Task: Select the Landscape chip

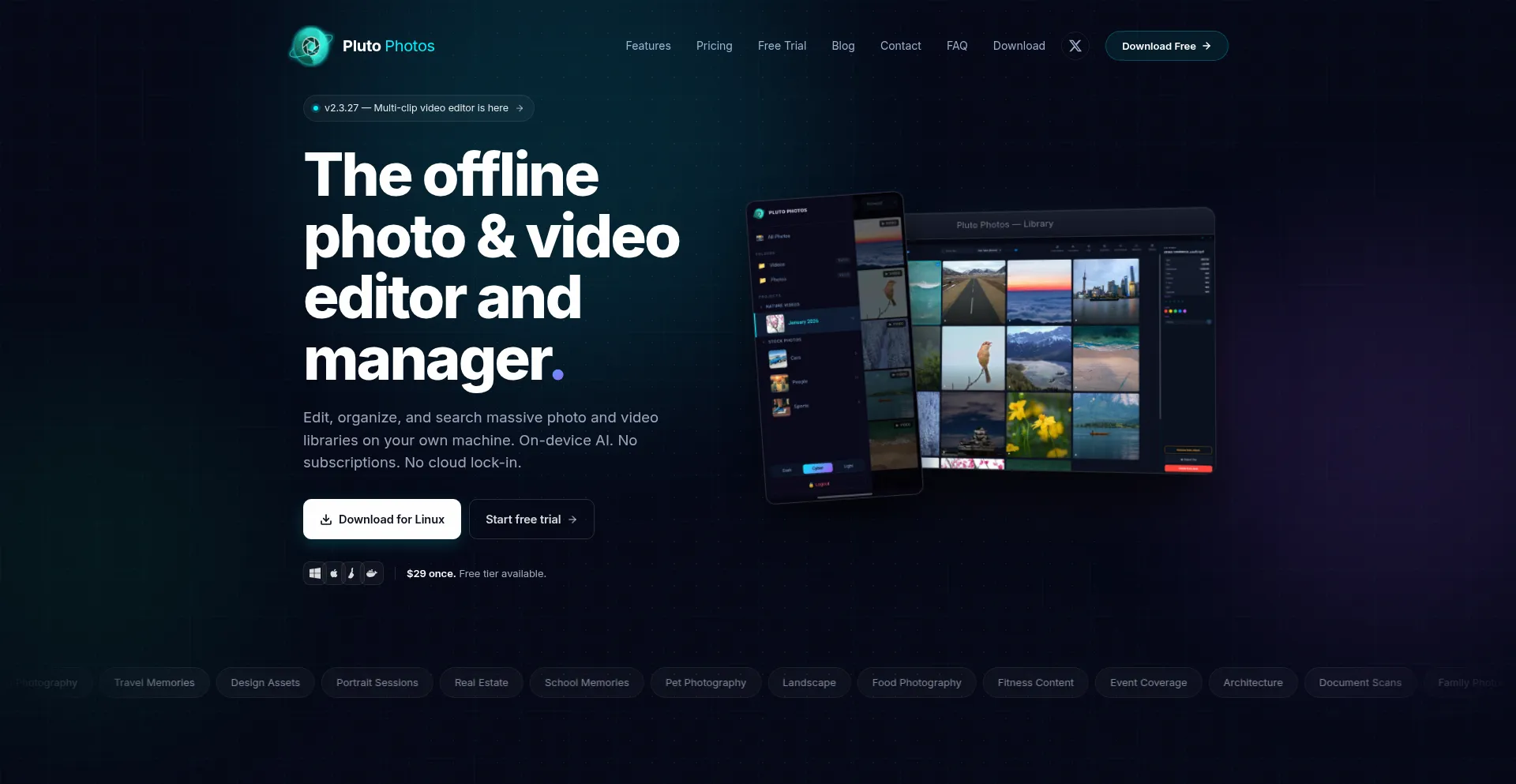Action: (809, 682)
